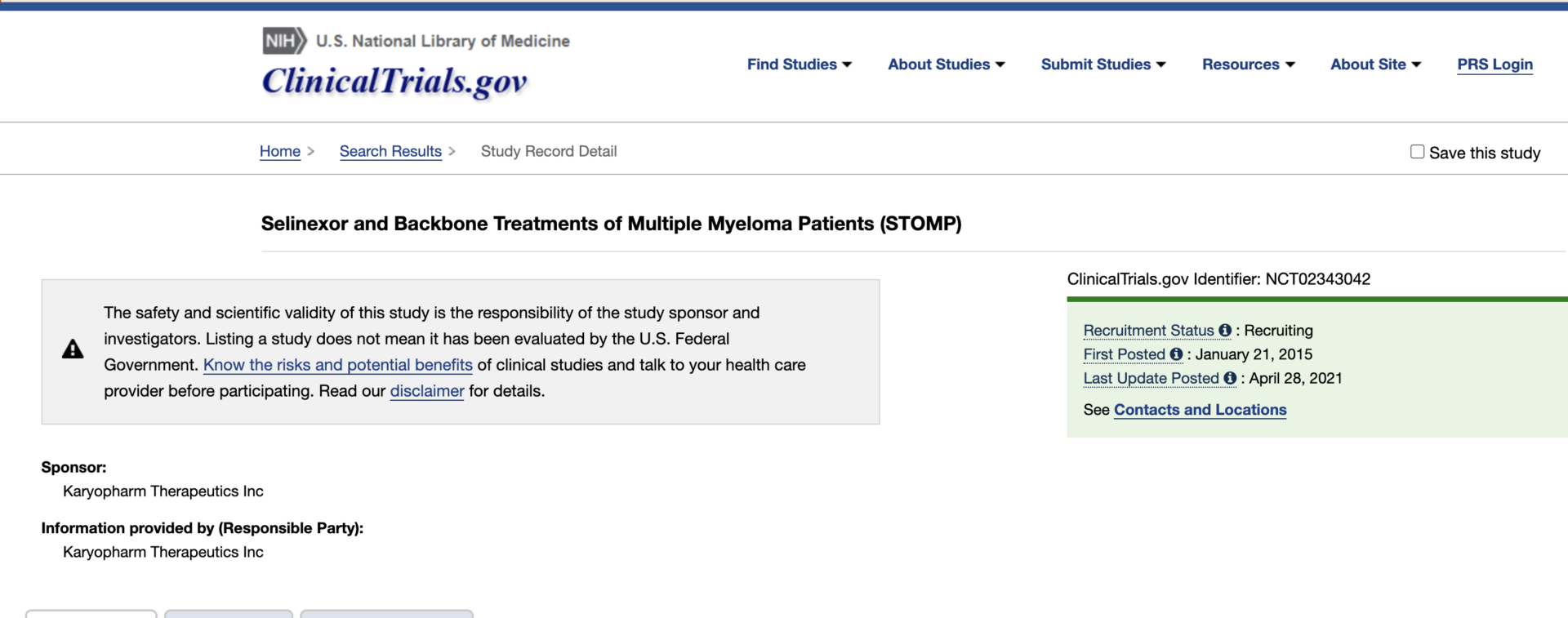Click U.S. National Library of Medicine text
This screenshot has height=618, width=1568.
coord(443,41)
